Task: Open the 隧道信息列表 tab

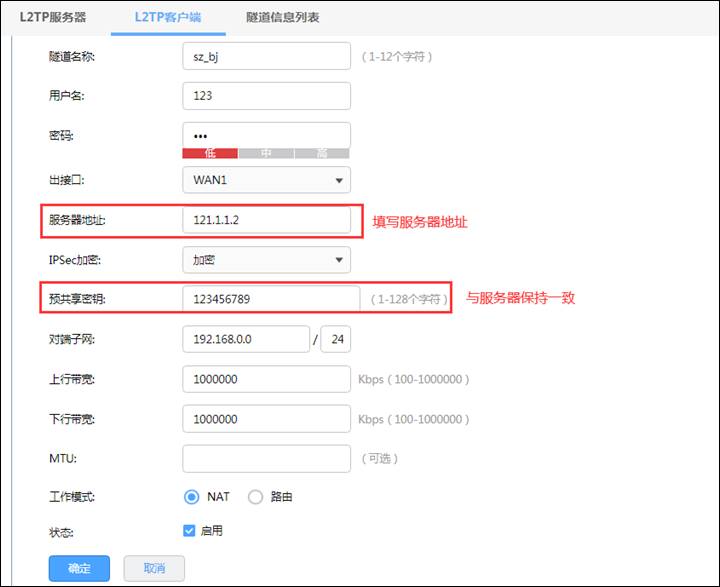Action: click(283, 17)
